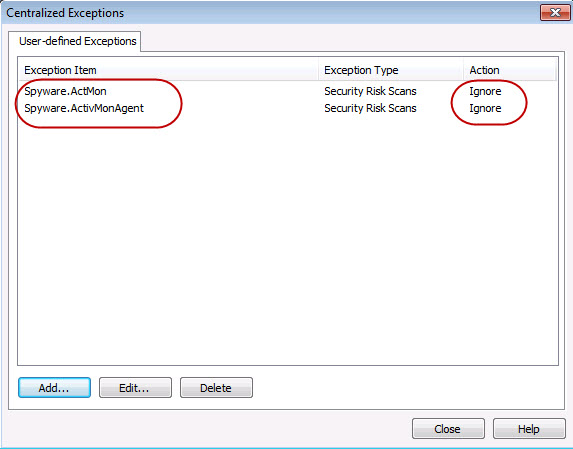Select the Spyware.ActivMonAgent exception row
The width and height of the screenshot is (573, 449).
288,108
